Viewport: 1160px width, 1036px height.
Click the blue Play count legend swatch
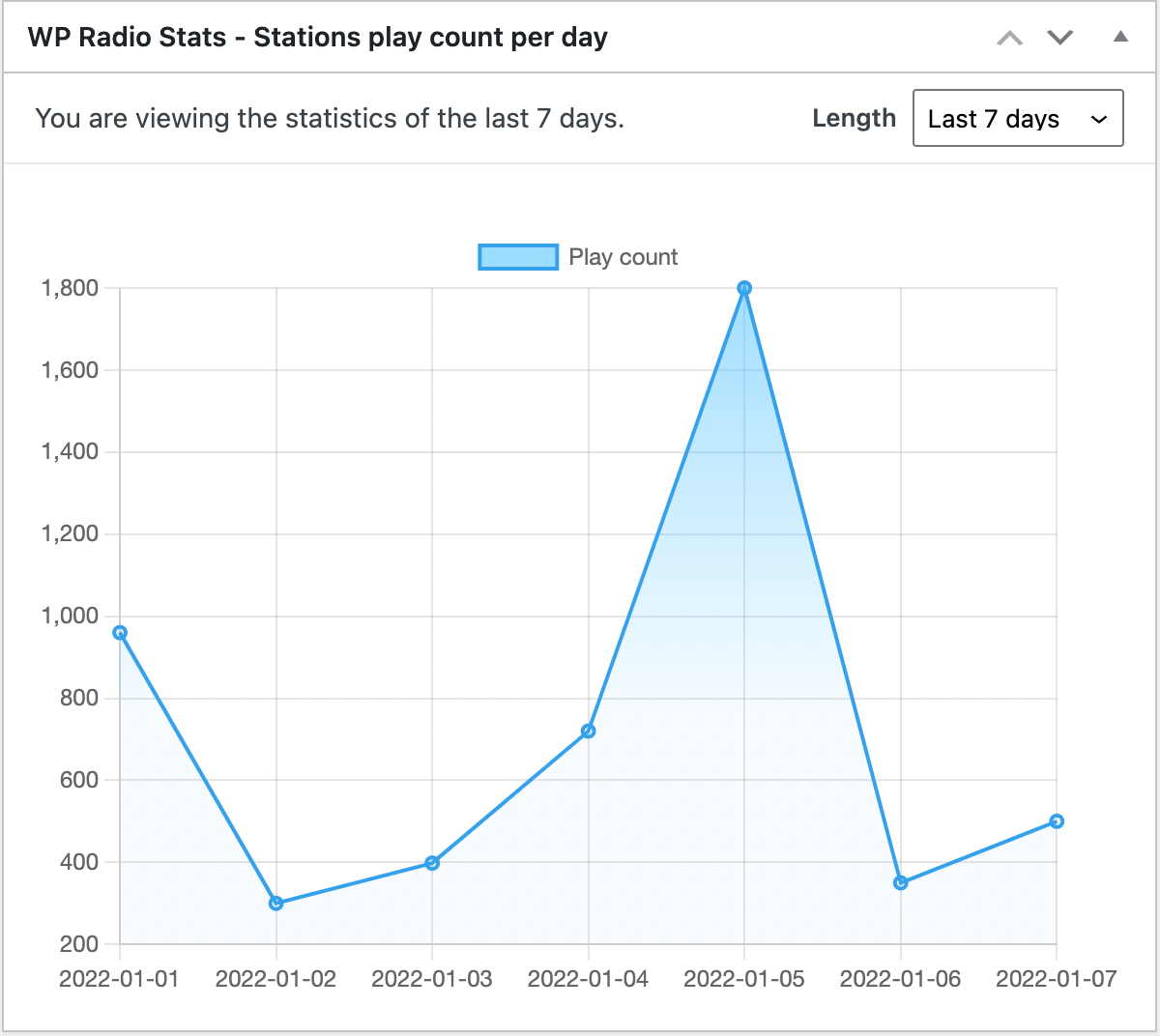pos(518,257)
